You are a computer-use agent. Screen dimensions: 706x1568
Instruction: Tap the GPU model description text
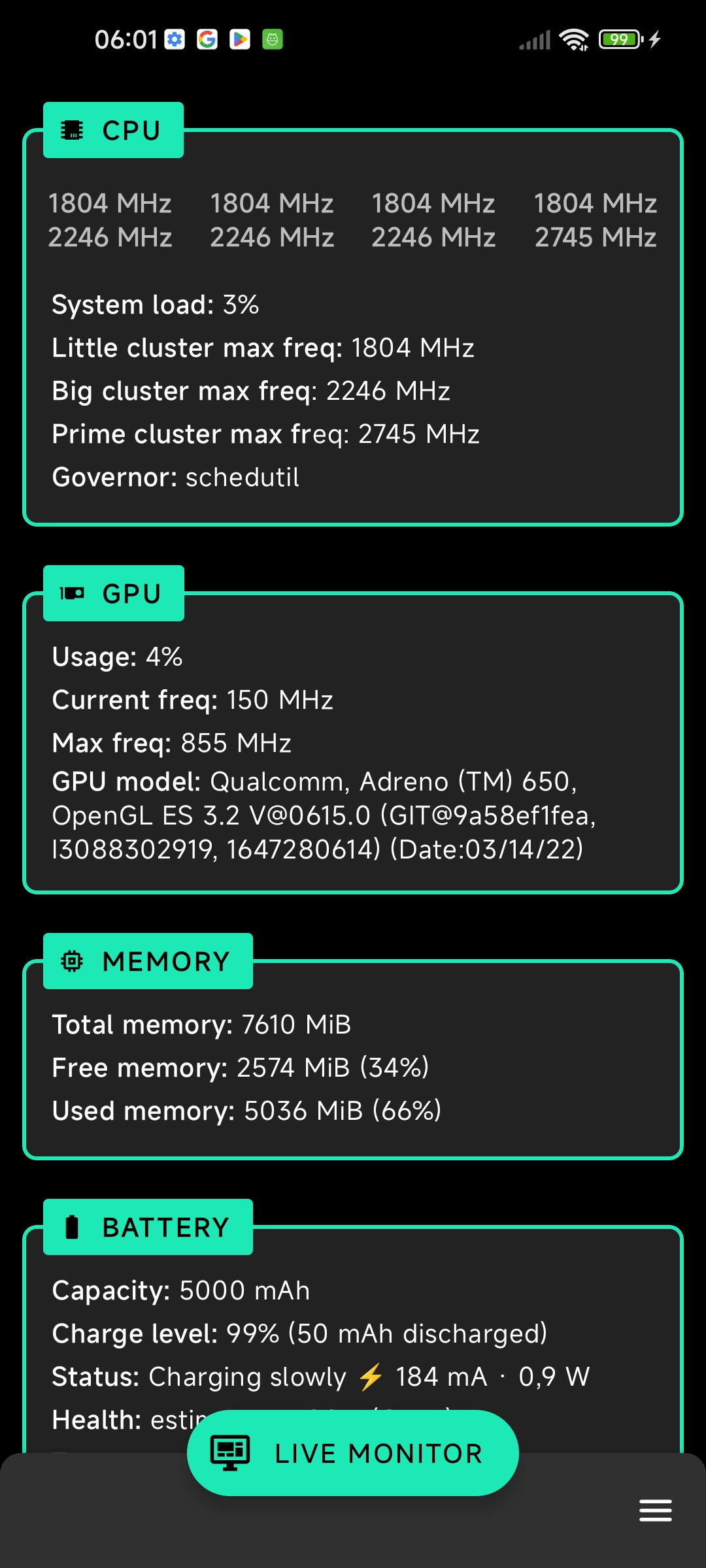[x=324, y=815]
